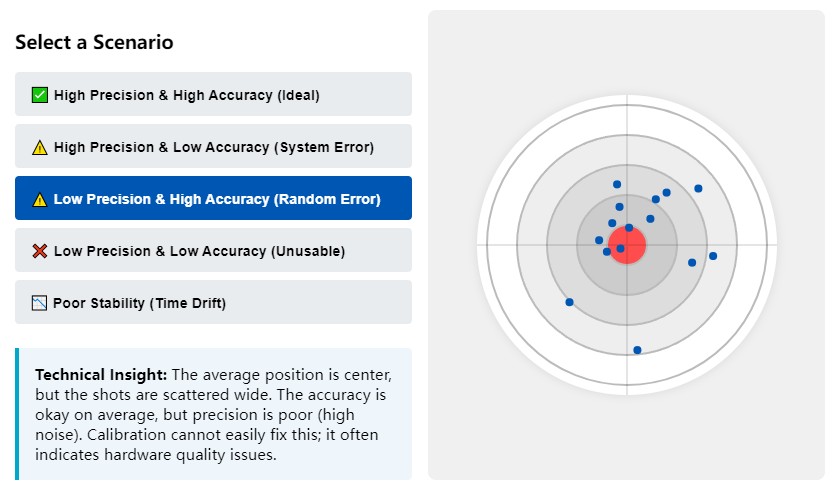
Task: Click the bold Technical Insight label
Action: coord(101,375)
